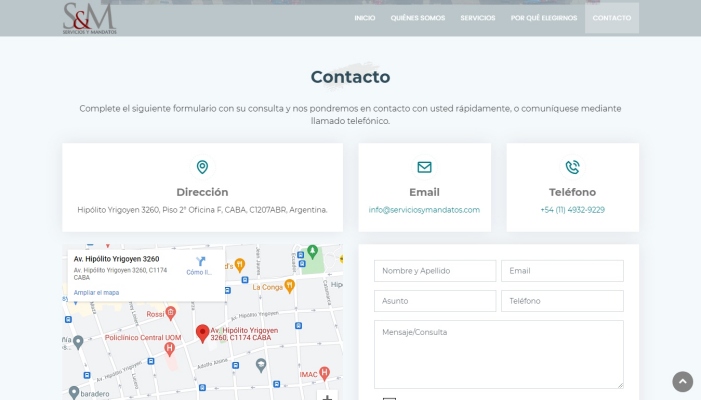Click the Teléfono input field in form
This screenshot has width=701, height=400.
click(562, 301)
